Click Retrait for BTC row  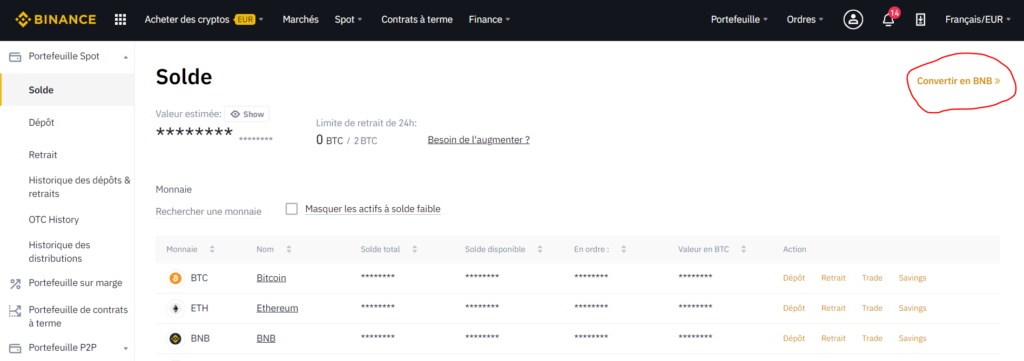pos(833,278)
